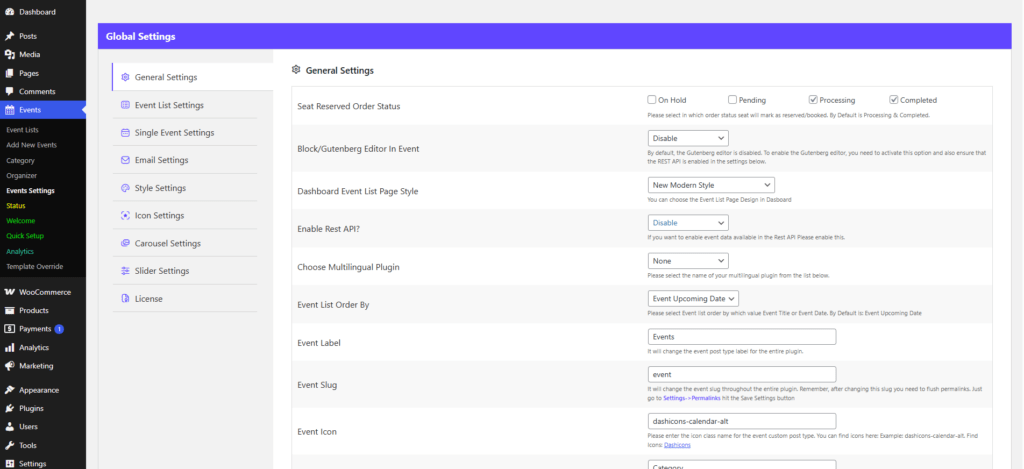1024x469 pixels.
Task: Check the On Hold order status
Action: pyautogui.click(x=652, y=100)
